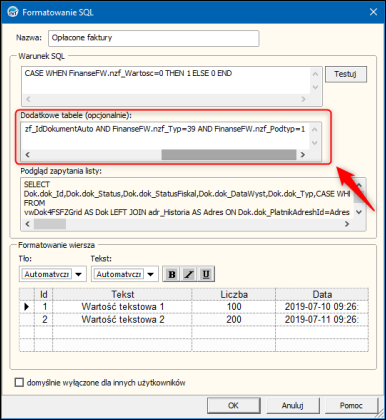Click date cell 2019-07-10 09:26
The width and height of the screenshot is (386, 420).
coord(322,307)
